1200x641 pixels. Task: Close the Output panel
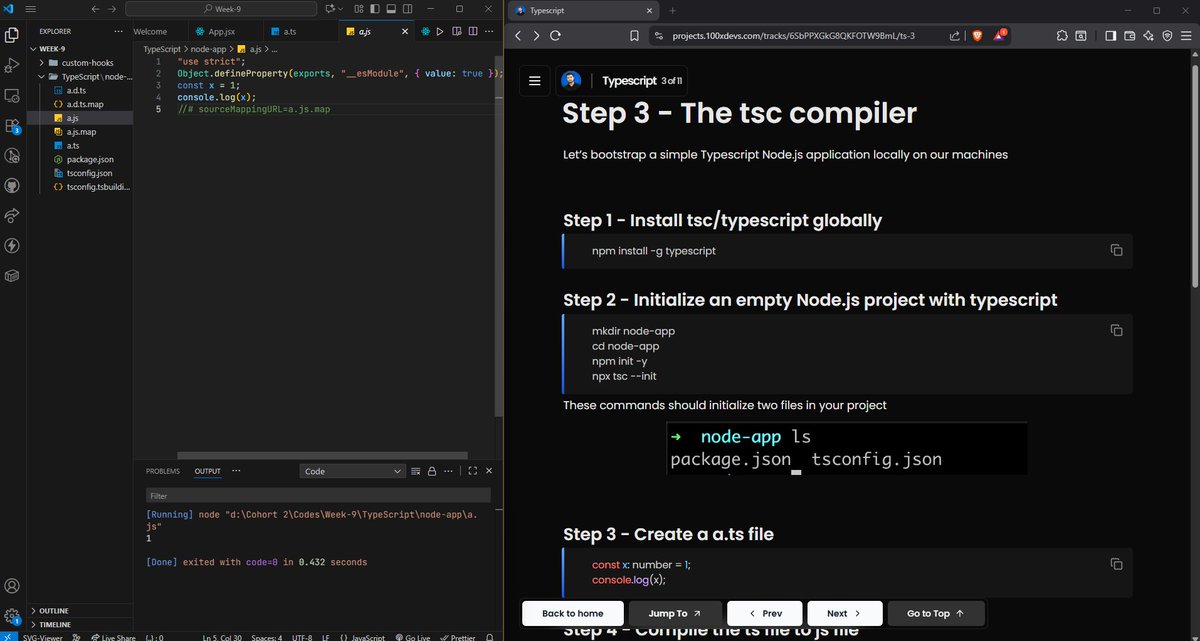(489, 471)
